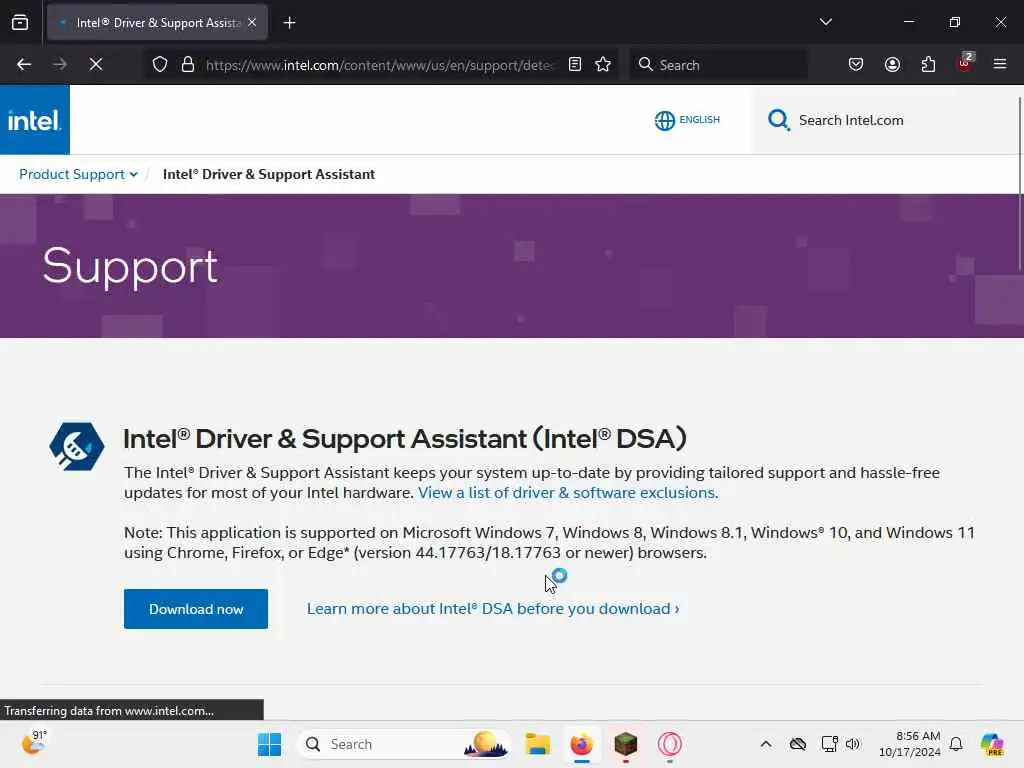This screenshot has height=768, width=1024.
Task: Open the Copilot preview icon
Action: [991, 744]
